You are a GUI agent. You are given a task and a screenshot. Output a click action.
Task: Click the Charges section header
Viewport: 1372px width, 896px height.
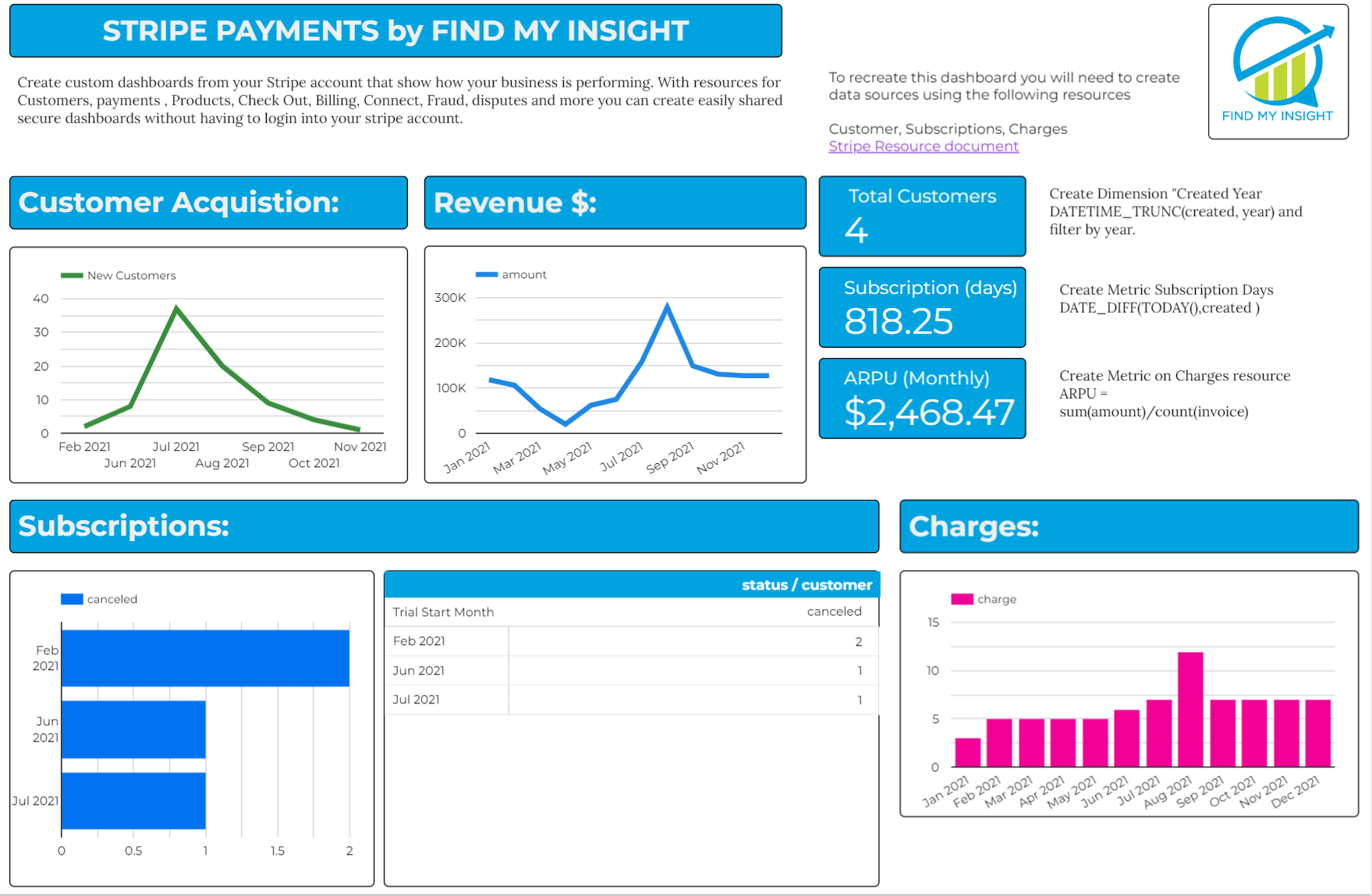(1129, 526)
